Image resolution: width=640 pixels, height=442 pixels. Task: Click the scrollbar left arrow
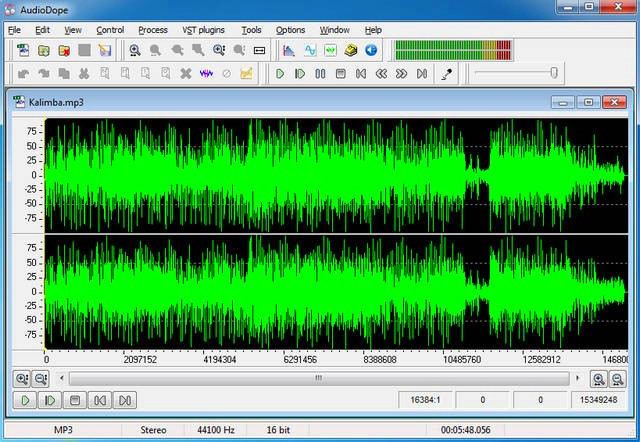[x=62, y=378]
